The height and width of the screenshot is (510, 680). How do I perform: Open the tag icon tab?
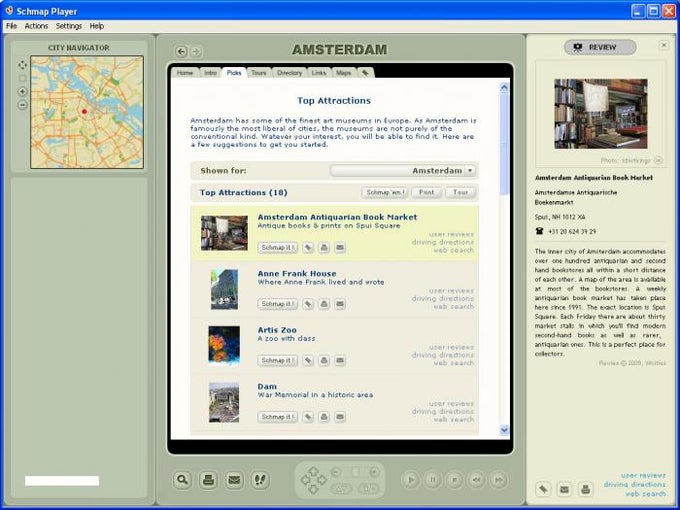(x=365, y=73)
